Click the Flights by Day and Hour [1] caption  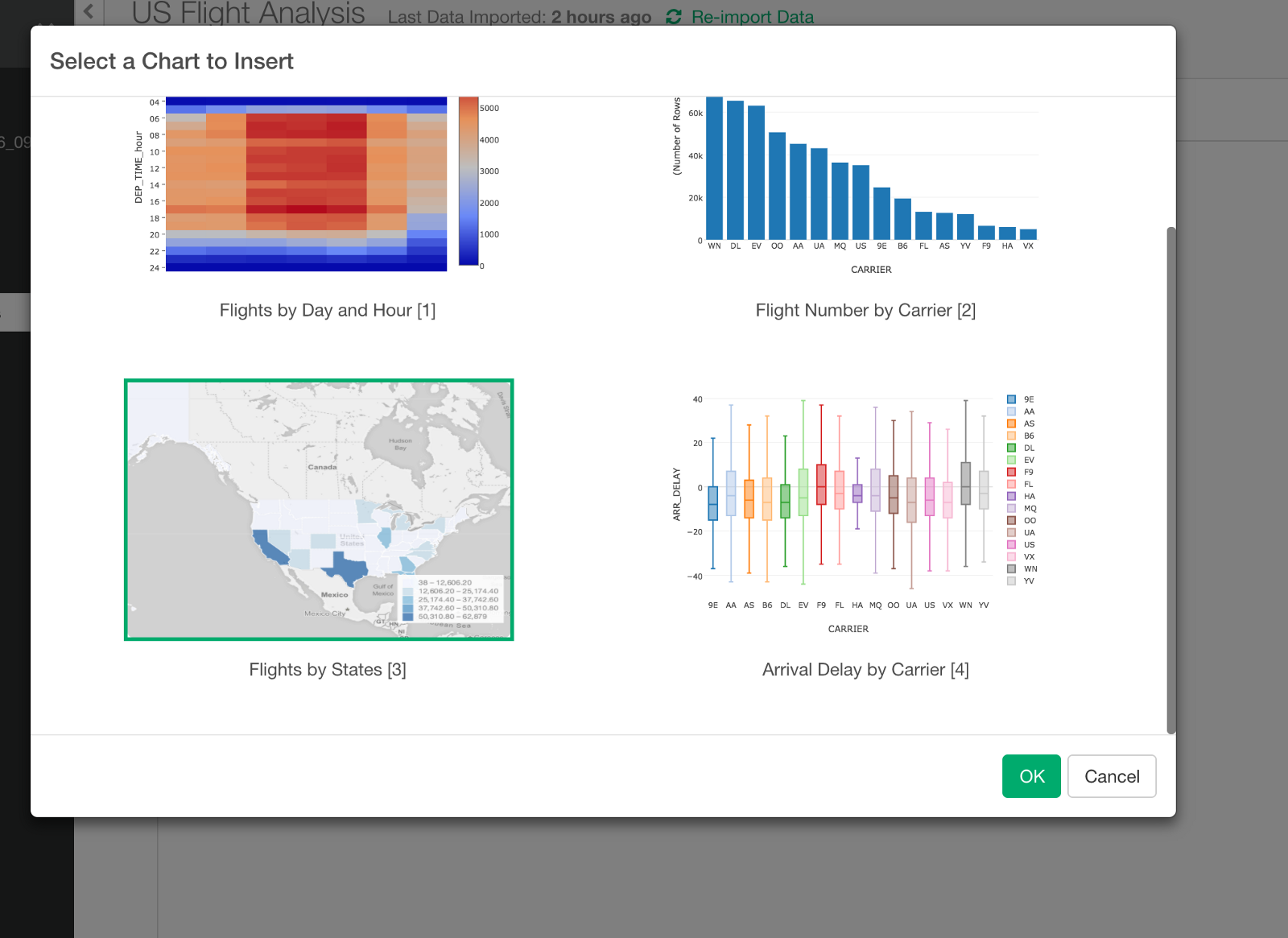coord(328,311)
